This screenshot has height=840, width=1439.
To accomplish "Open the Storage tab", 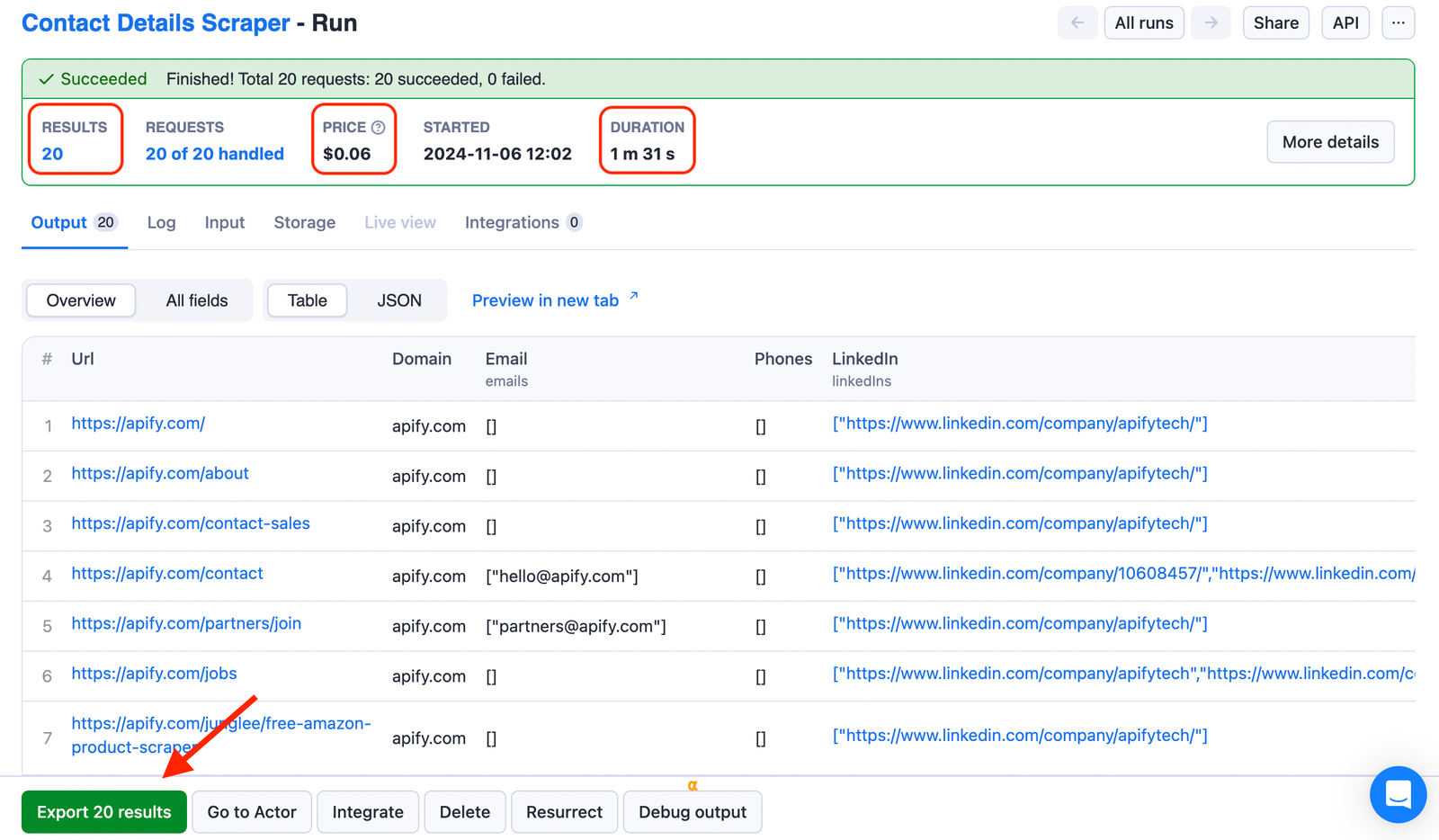I will [304, 221].
